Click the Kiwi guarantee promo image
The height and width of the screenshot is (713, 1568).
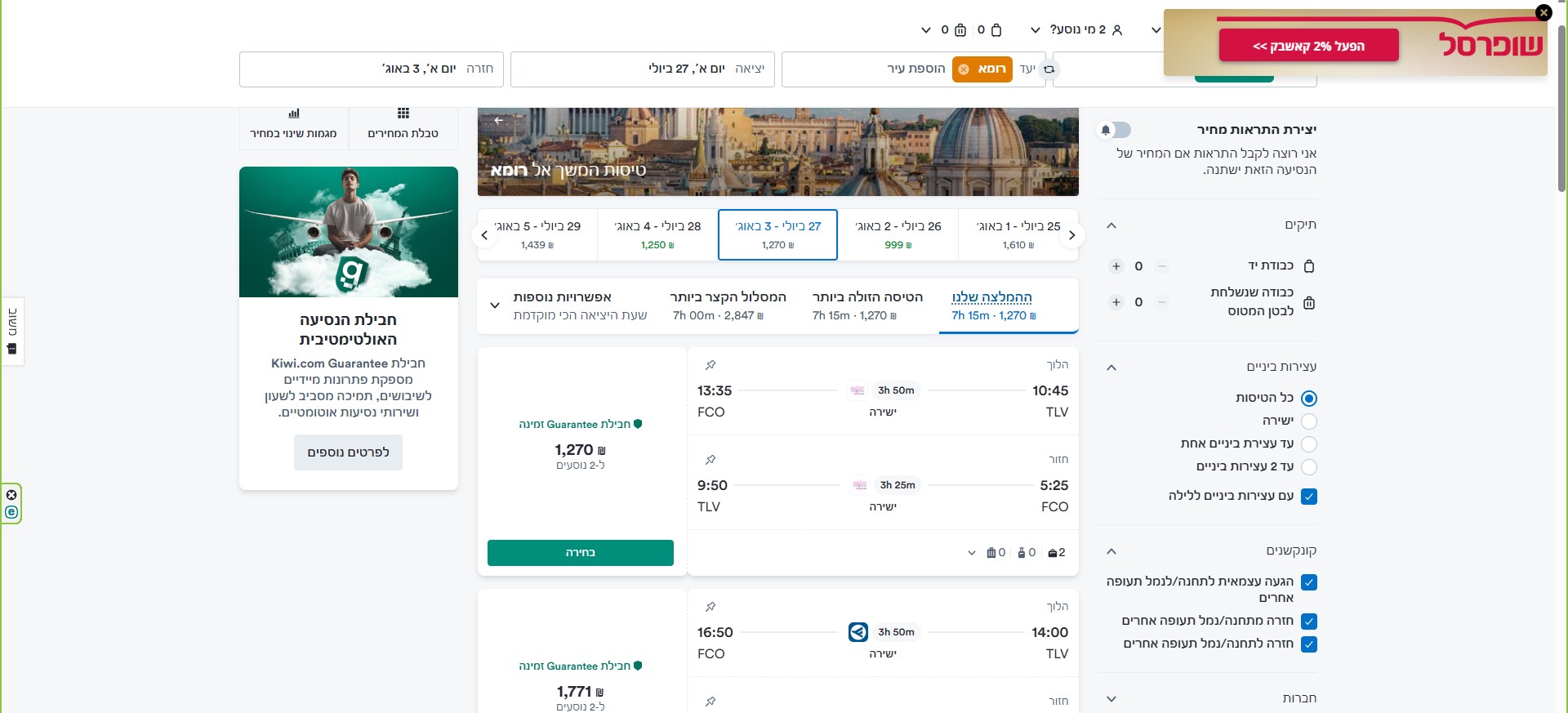tap(349, 232)
